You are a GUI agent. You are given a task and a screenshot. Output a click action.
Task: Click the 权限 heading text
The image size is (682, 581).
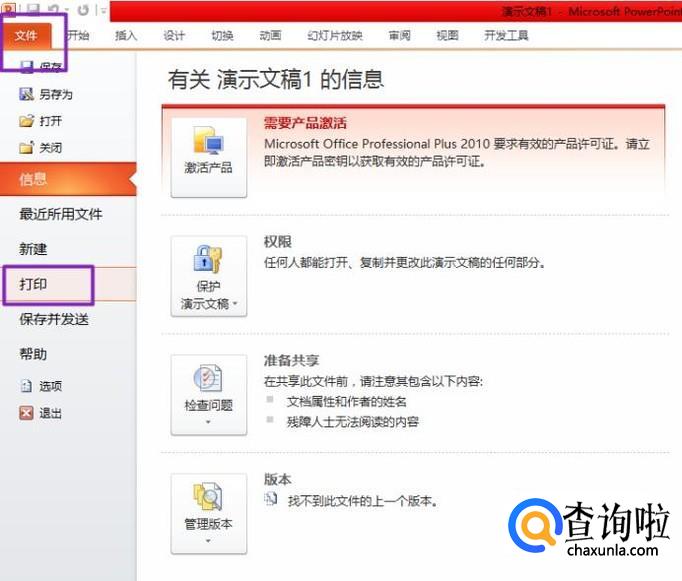coord(277,242)
